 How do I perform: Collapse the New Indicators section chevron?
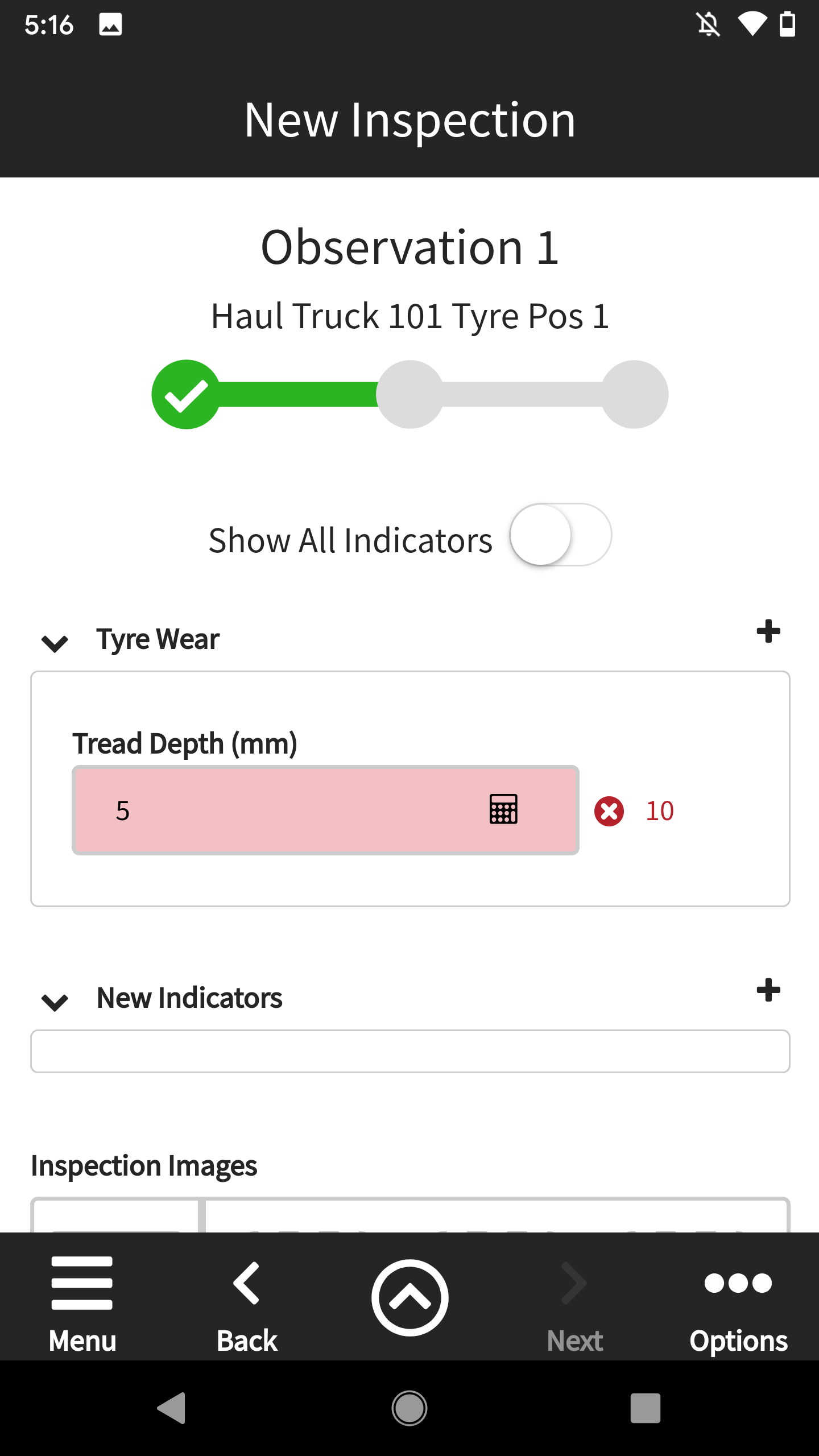pos(55,1002)
